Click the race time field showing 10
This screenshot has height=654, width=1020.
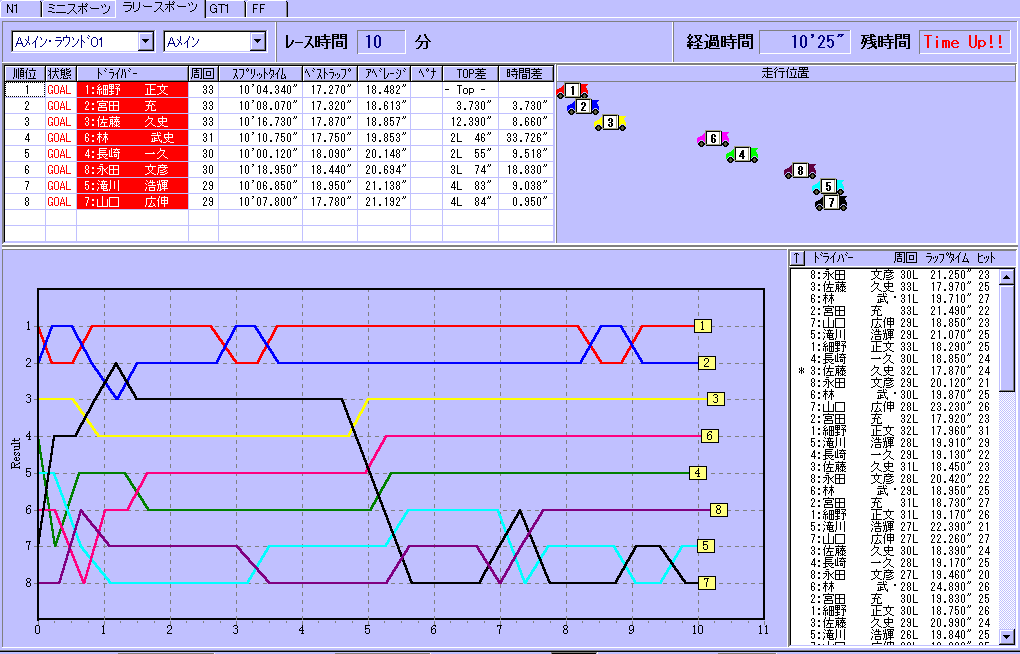coord(381,42)
